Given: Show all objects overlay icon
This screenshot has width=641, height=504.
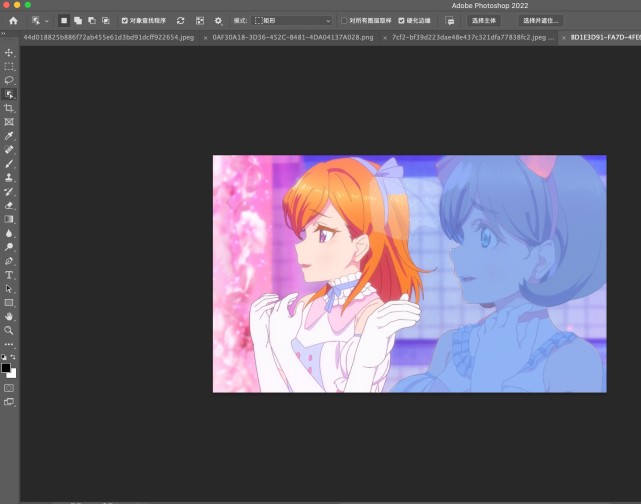Looking at the screenshot, I should [200, 20].
